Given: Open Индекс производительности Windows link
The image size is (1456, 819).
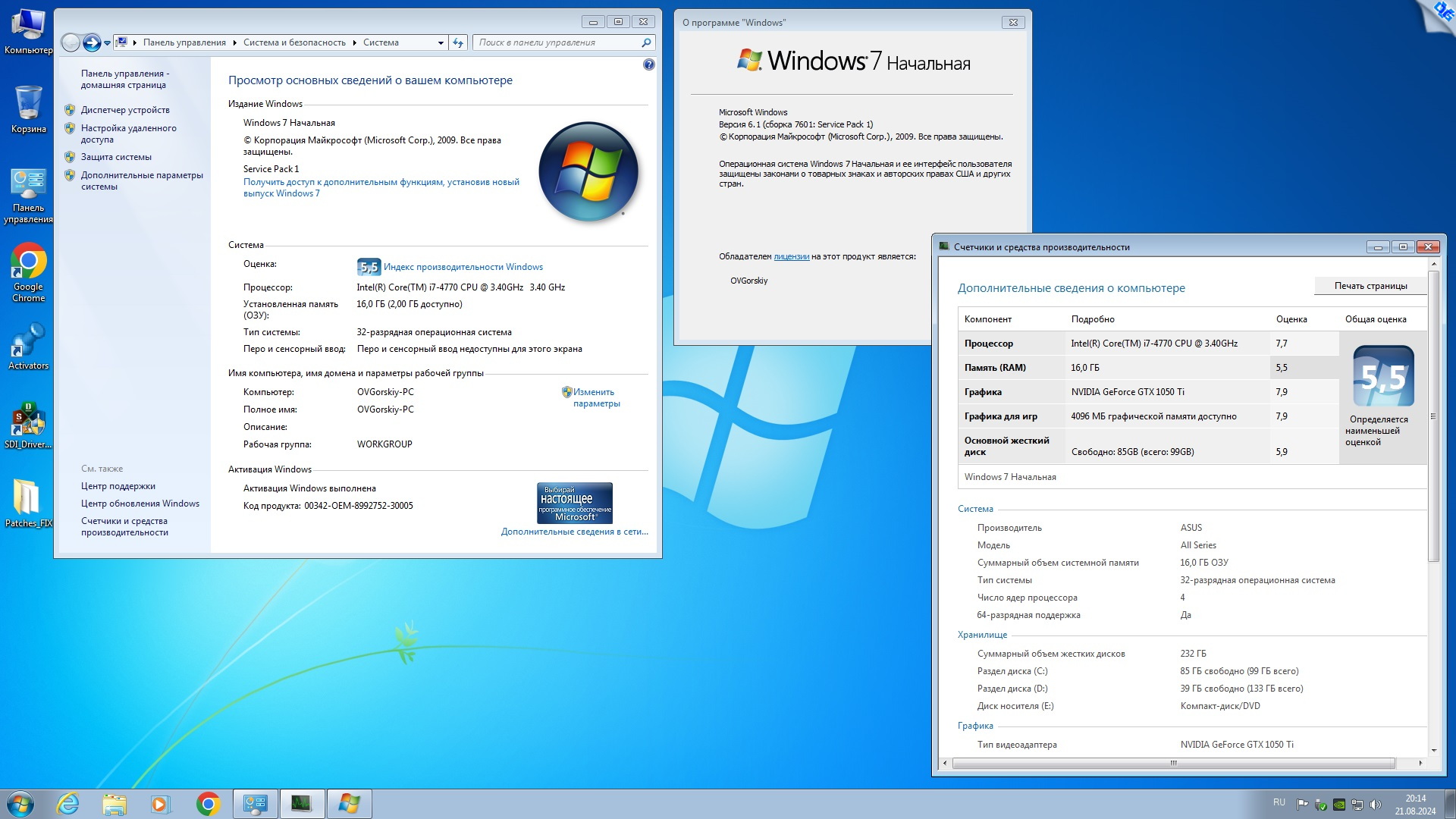Looking at the screenshot, I should click(463, 267).
